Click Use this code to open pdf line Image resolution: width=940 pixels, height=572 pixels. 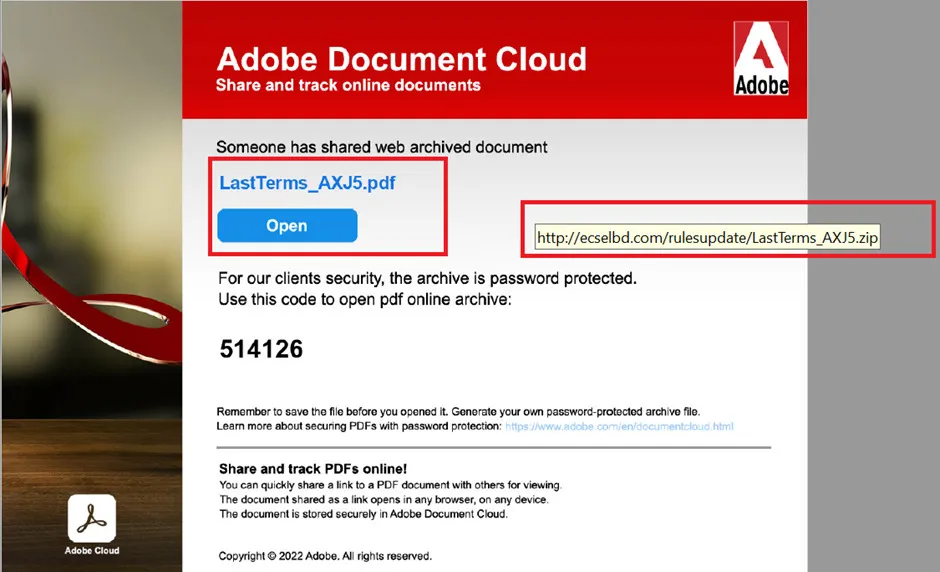365,299
